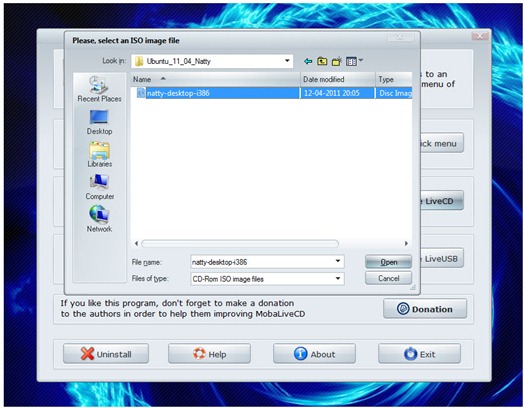Open the View menu icon
Viewport: 524px width, 408px height.
(x=351, y=61)
